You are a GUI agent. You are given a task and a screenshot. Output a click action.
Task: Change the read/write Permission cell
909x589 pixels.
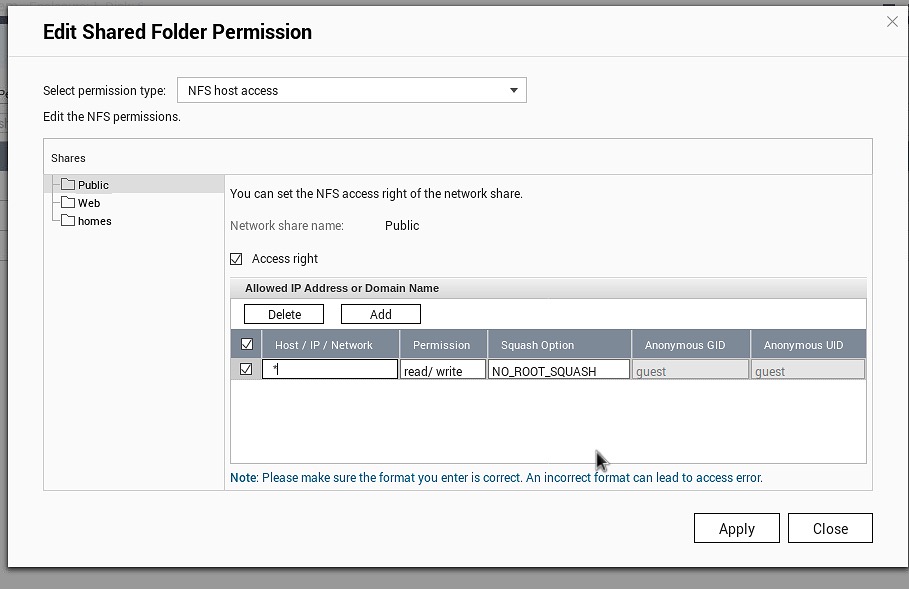(443, 371)
